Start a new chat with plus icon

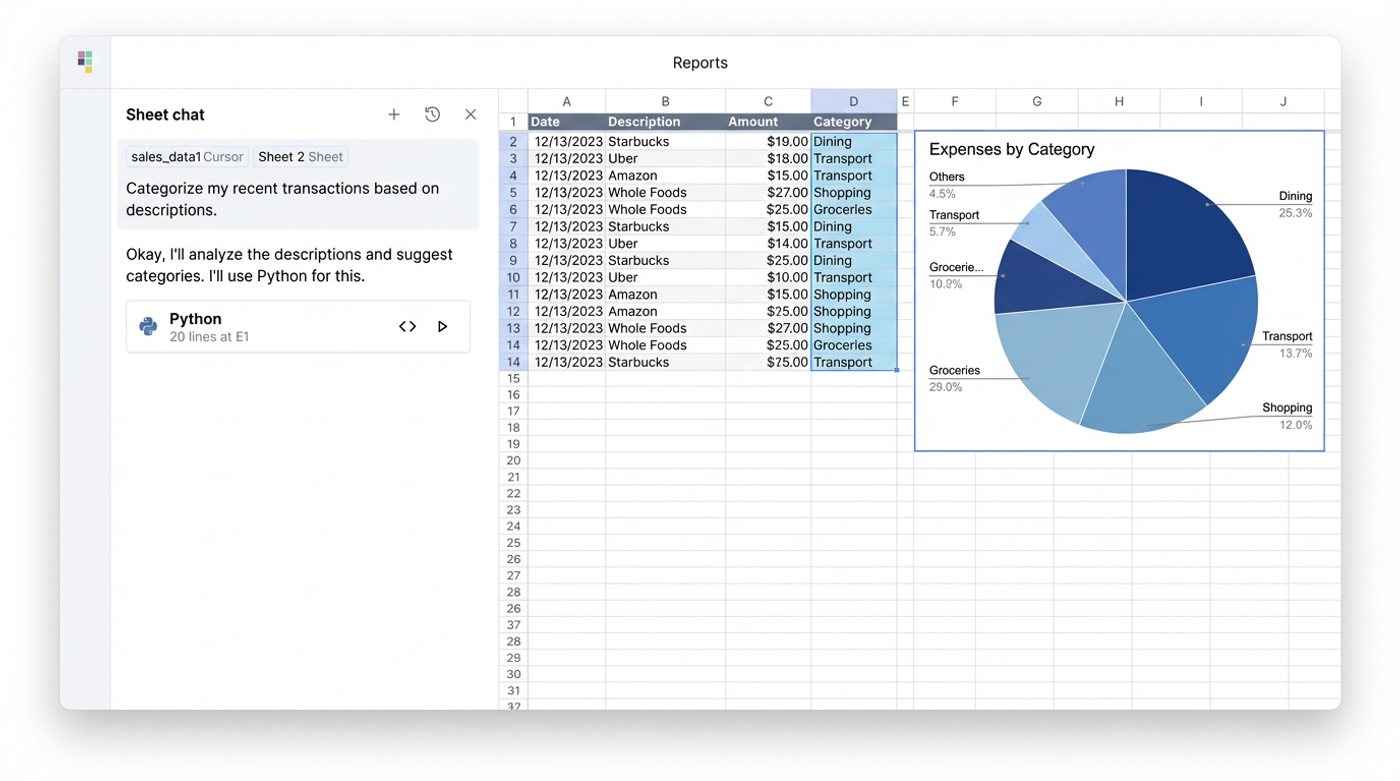tap(394, 115)
